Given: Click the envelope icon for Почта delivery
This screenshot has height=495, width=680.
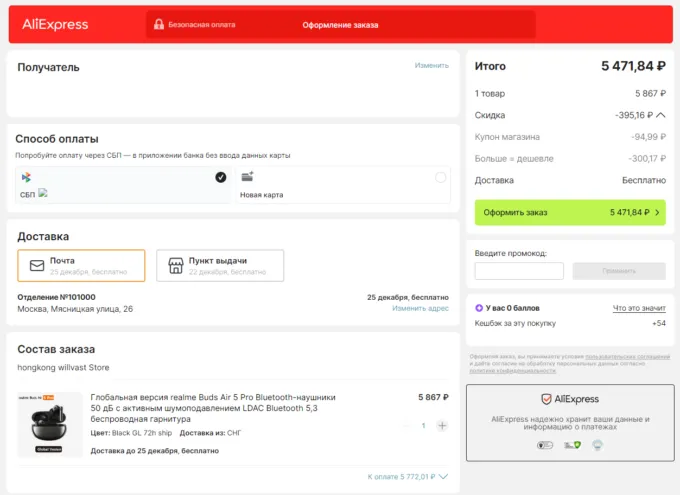Looking at the screenshot, I should pos(37,266).
